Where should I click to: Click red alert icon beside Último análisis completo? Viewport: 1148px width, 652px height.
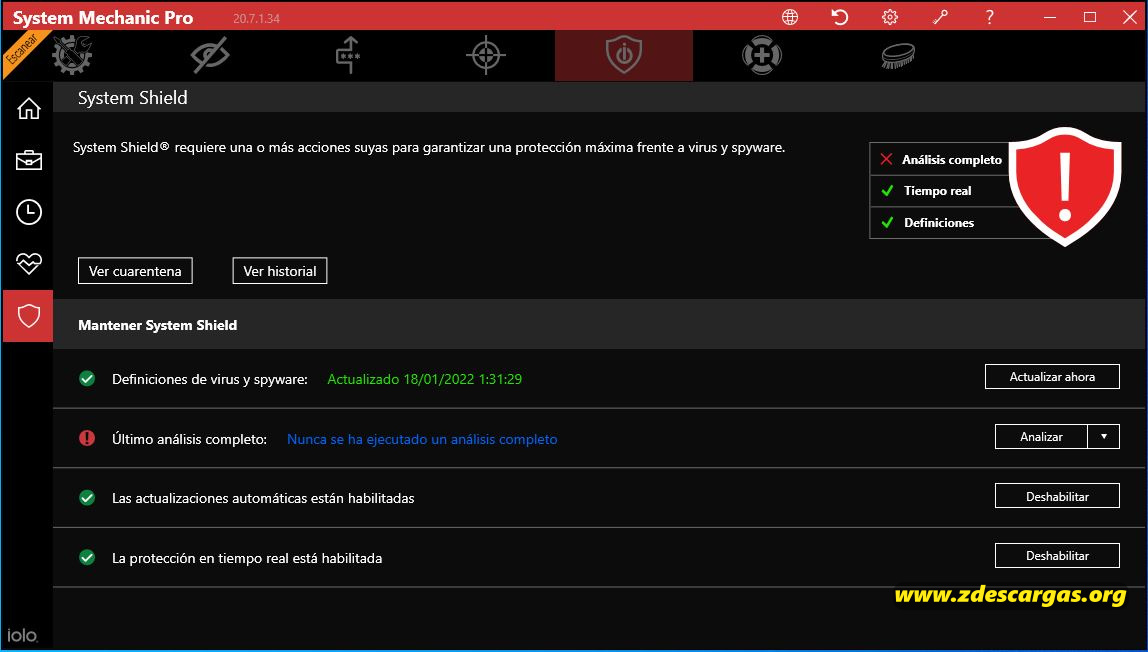coord(87,438)
